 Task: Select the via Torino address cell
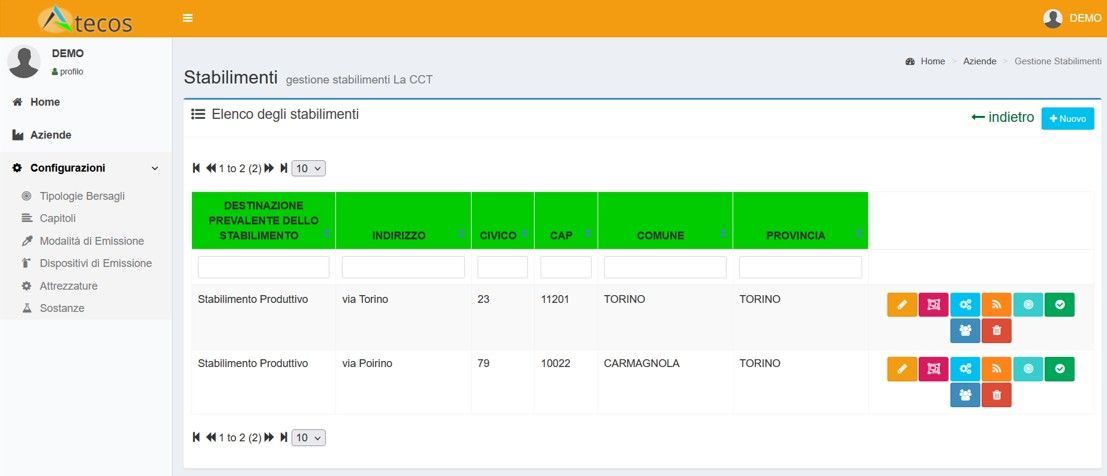coord(403,318)
